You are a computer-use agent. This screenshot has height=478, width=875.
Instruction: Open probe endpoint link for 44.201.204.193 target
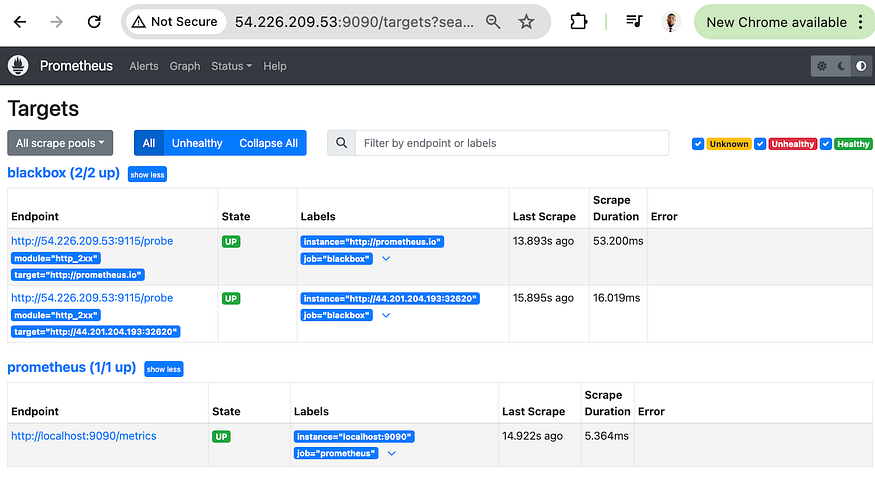[x=92, y=298]
